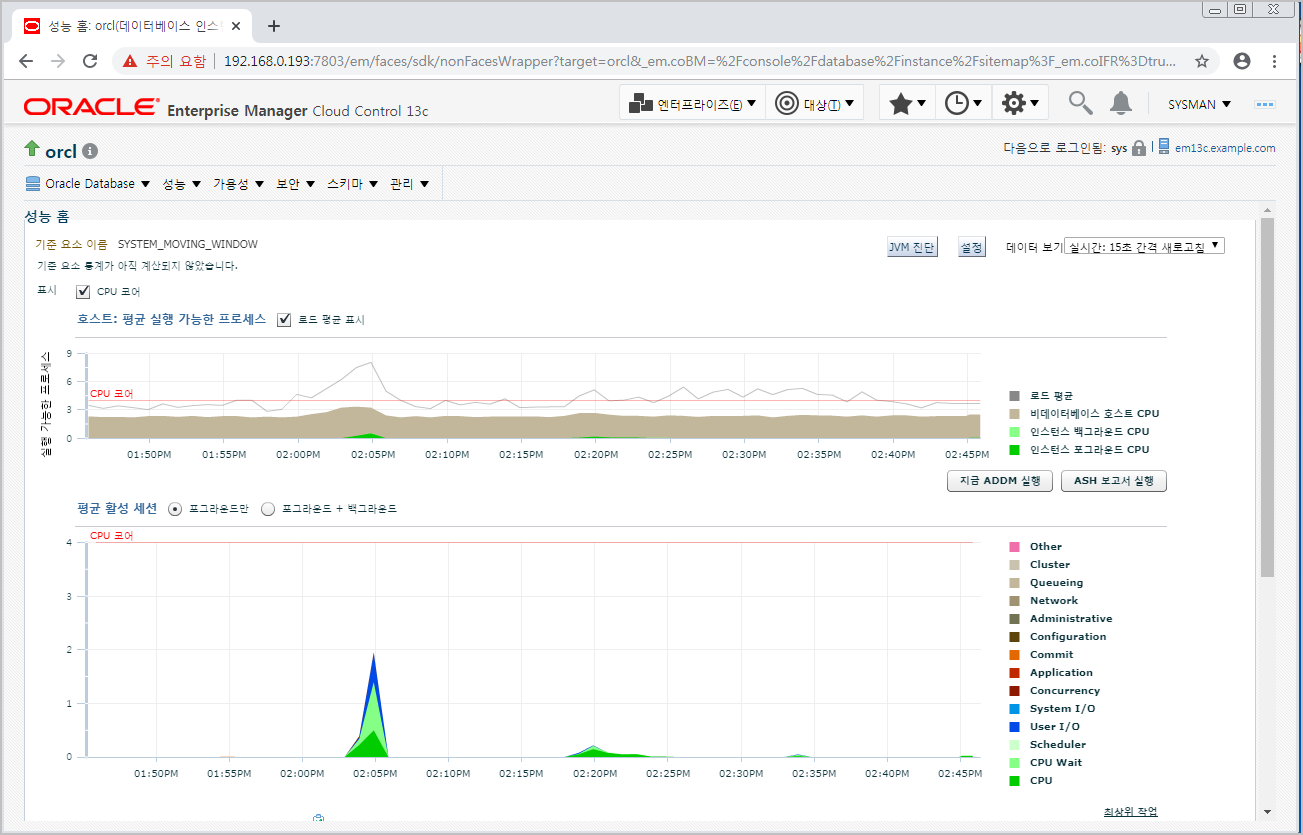Open the Chrome profile avatar
This screenshot has height=835, width=1303.
click(x=1242, y=61)
